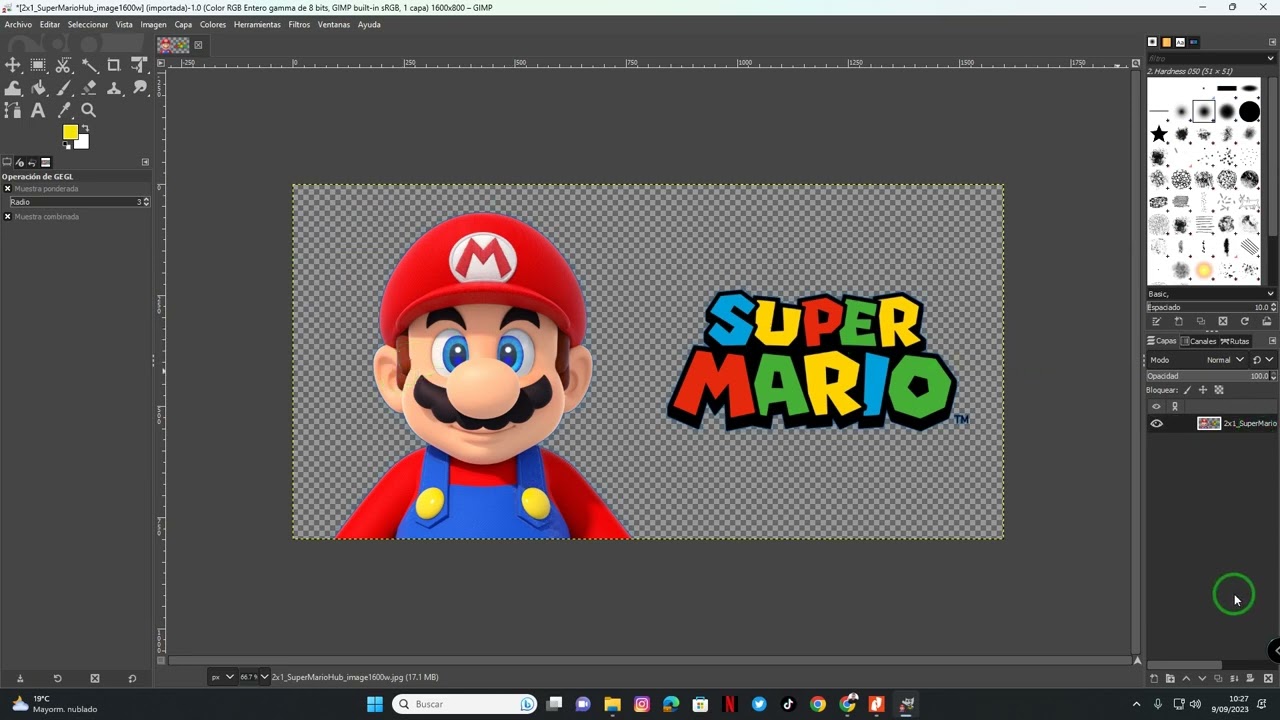Select the Mario image tab thumbnail
Screen dimensions: 1280x720
[x=173, y=45]
